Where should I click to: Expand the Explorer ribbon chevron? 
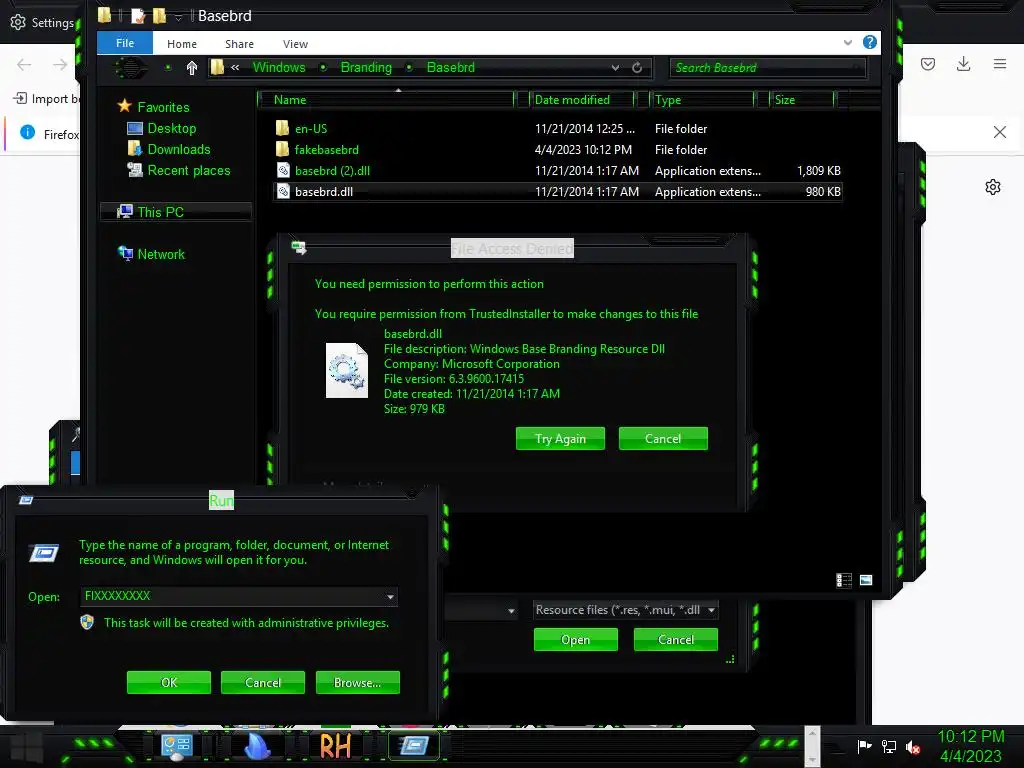pos(848,42)
